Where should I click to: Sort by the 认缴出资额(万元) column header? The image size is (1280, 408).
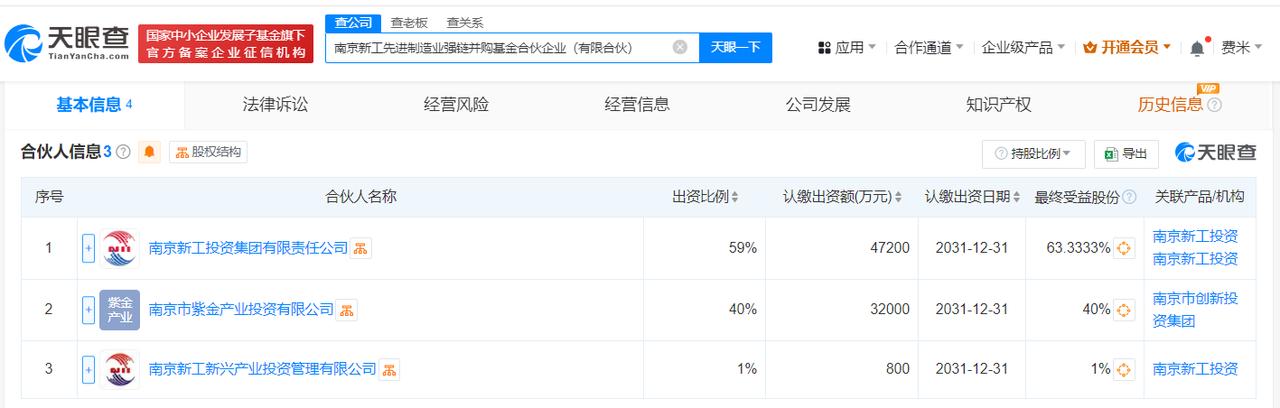click(x=842, y=197)
